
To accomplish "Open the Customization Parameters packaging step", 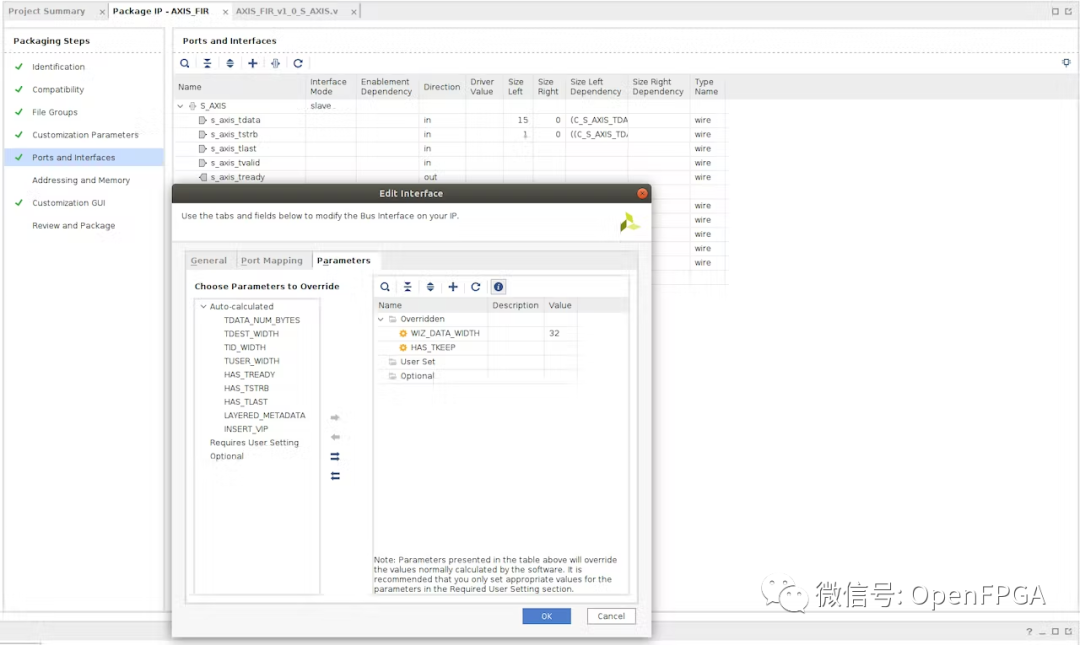I will (x=85, y=135).
